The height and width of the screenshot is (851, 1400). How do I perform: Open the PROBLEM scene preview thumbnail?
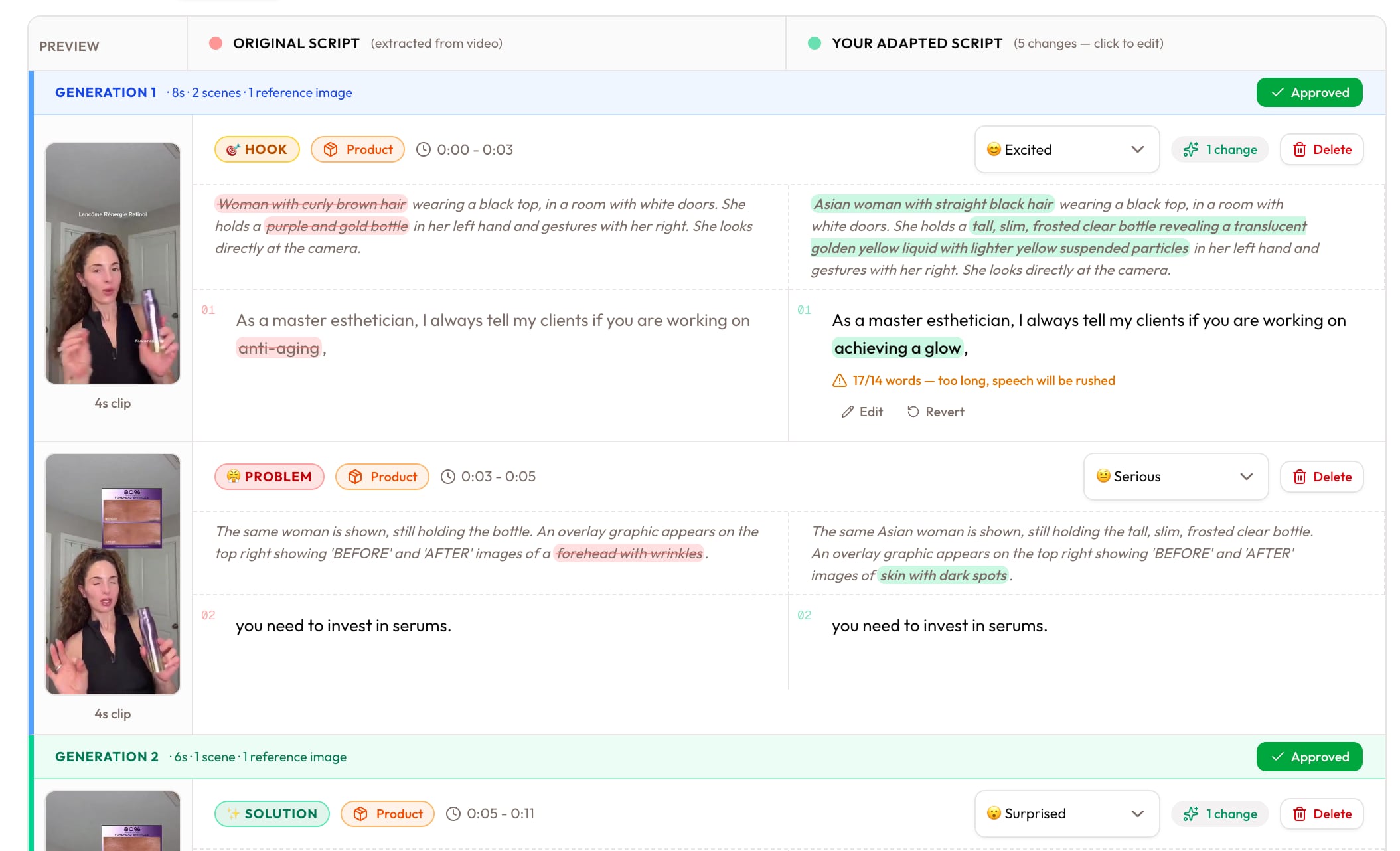tap(113, 574)
